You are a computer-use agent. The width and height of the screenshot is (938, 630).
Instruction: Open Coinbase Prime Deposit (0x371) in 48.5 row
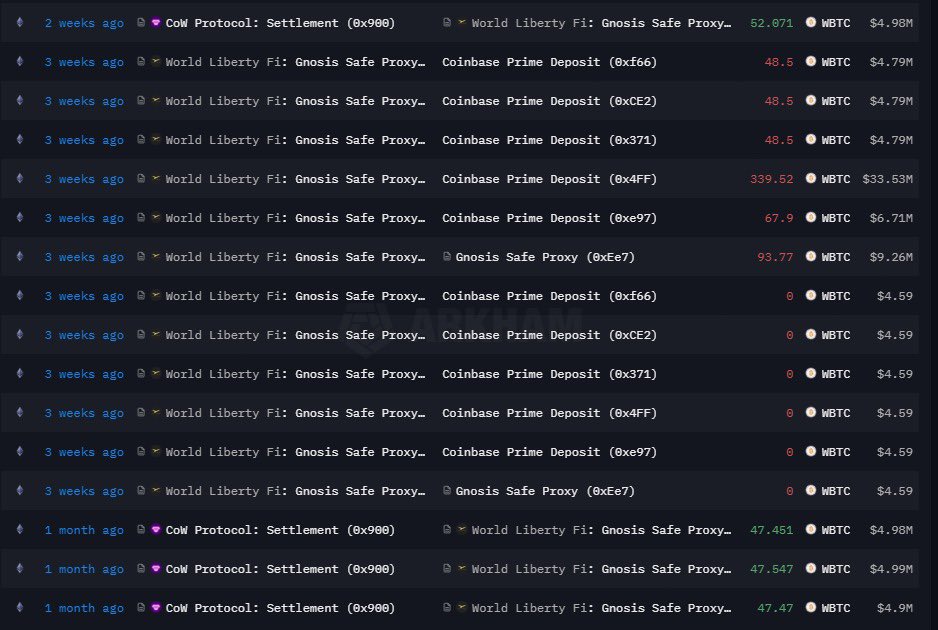tap(549, 140)
